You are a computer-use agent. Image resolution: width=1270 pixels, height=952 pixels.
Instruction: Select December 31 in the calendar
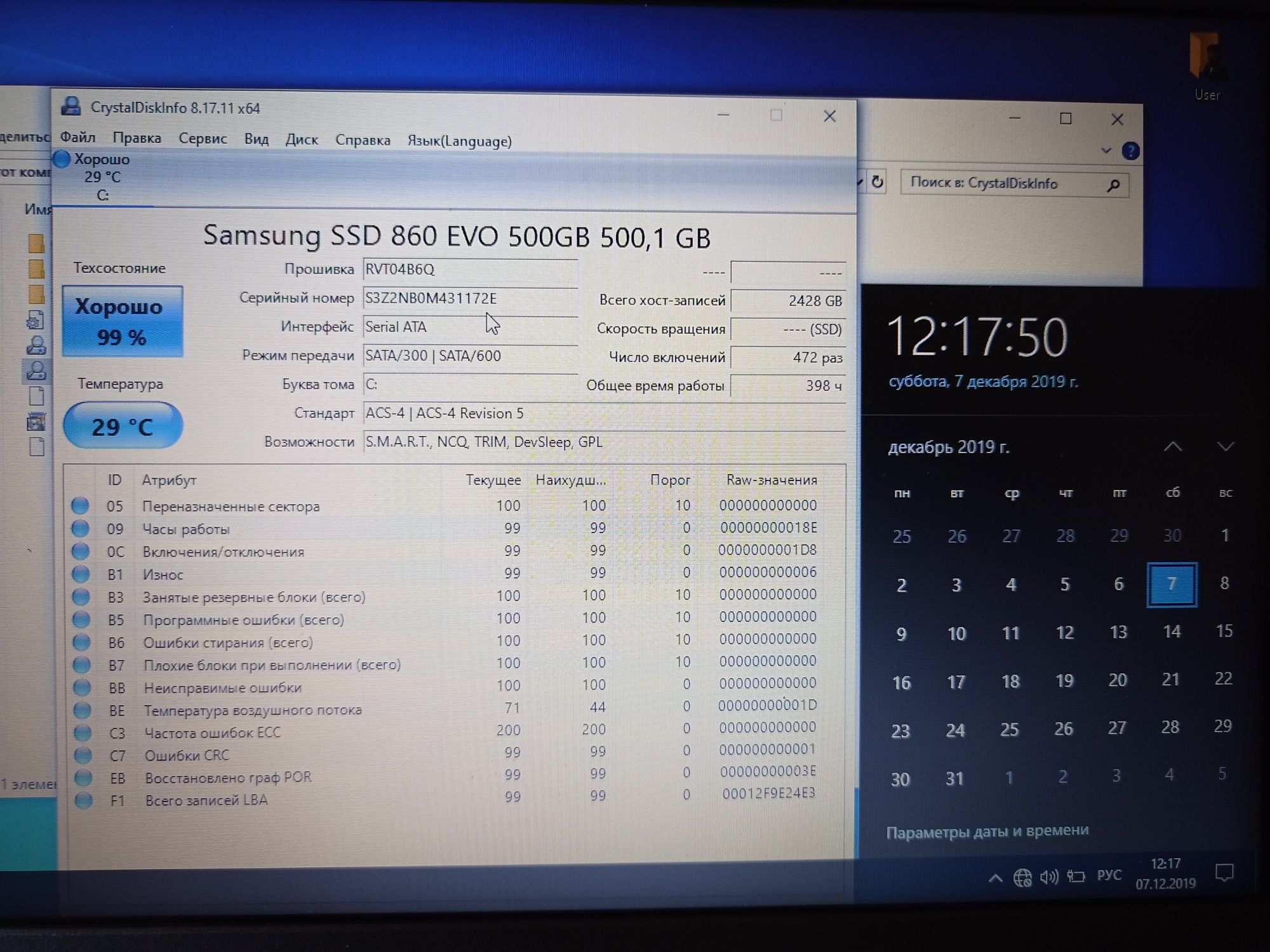coord(955,779)
